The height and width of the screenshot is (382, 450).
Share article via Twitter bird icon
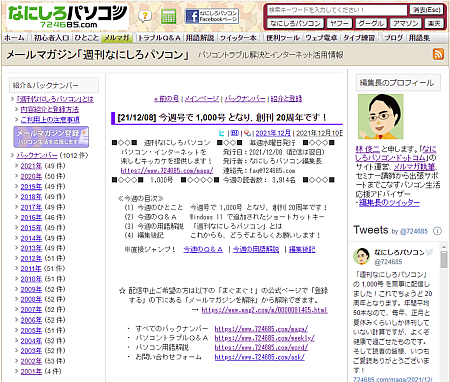(x=221, y=133)
